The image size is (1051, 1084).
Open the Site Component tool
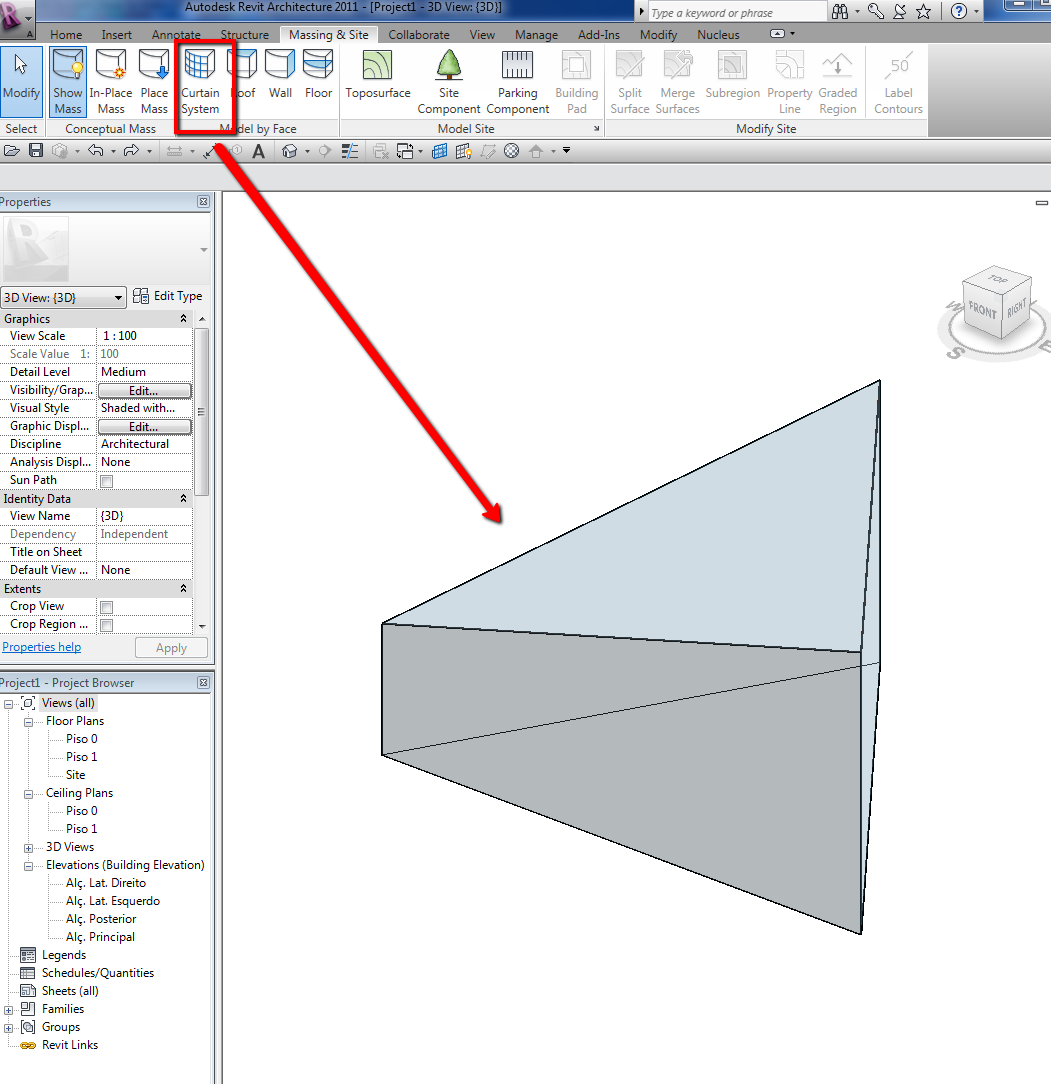pos(449,80)
